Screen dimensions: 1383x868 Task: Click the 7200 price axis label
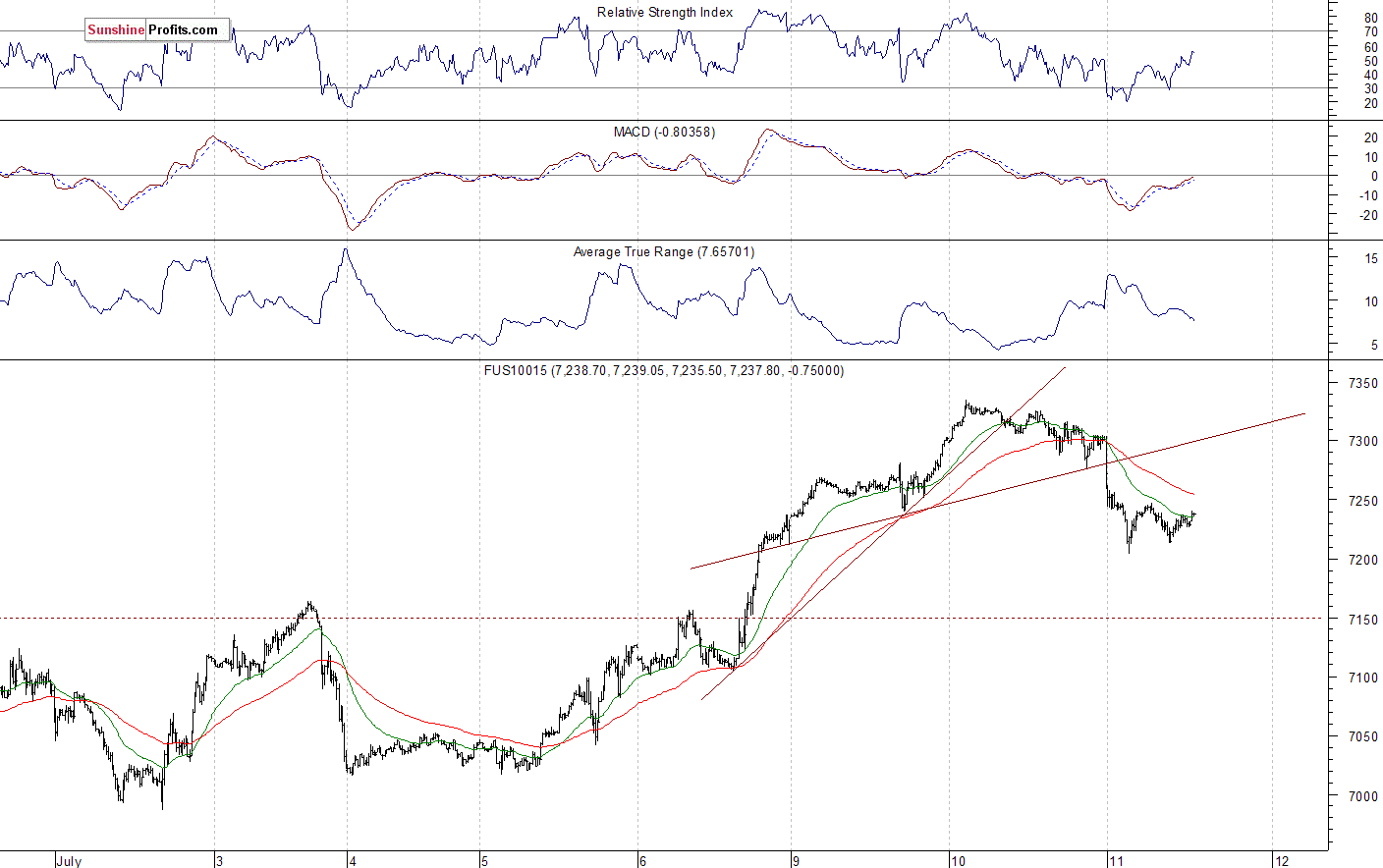[1363, 560]
